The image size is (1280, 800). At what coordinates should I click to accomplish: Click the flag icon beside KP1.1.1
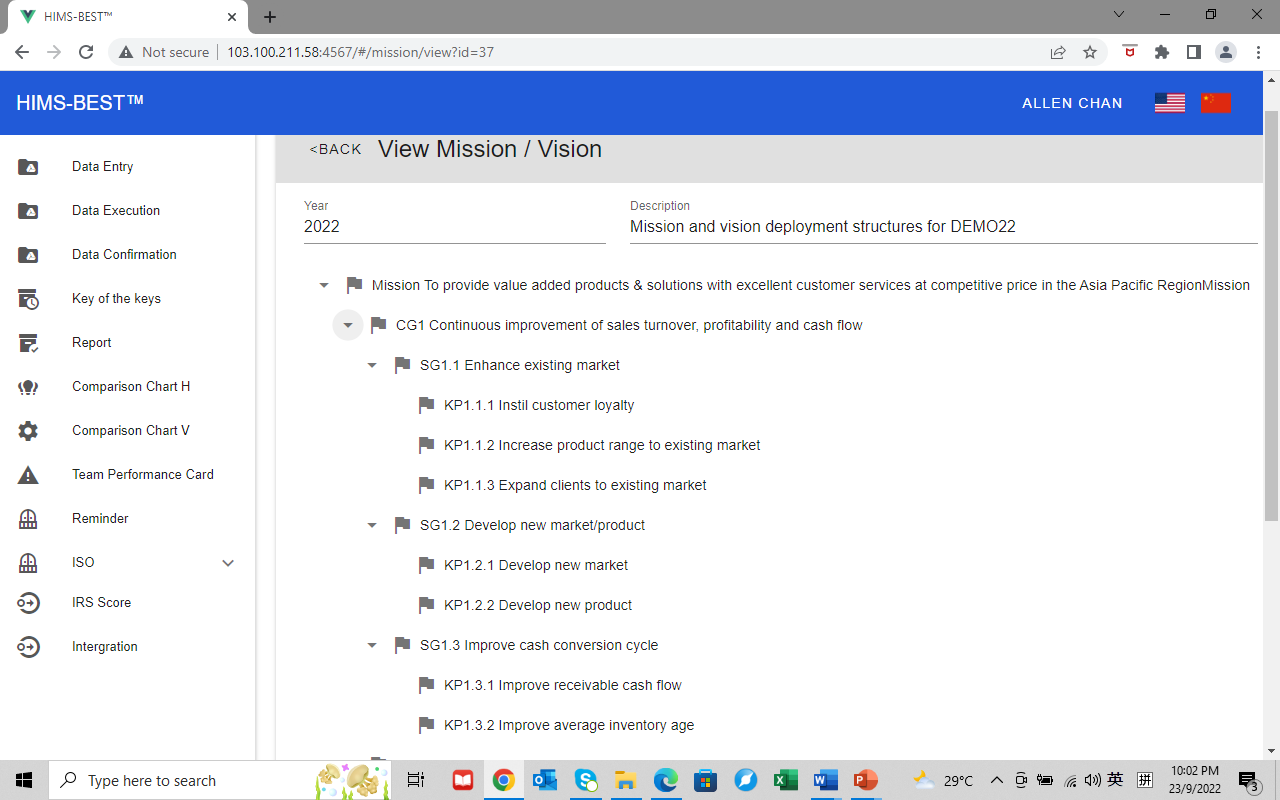pyautogui.click(x=426, y=405)
